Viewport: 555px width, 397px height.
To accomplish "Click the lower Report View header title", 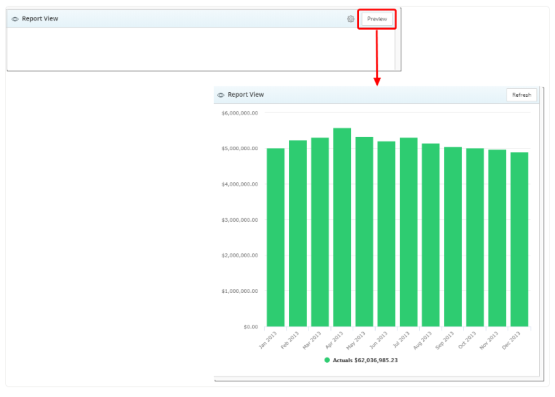I will [x=246, y=94].
